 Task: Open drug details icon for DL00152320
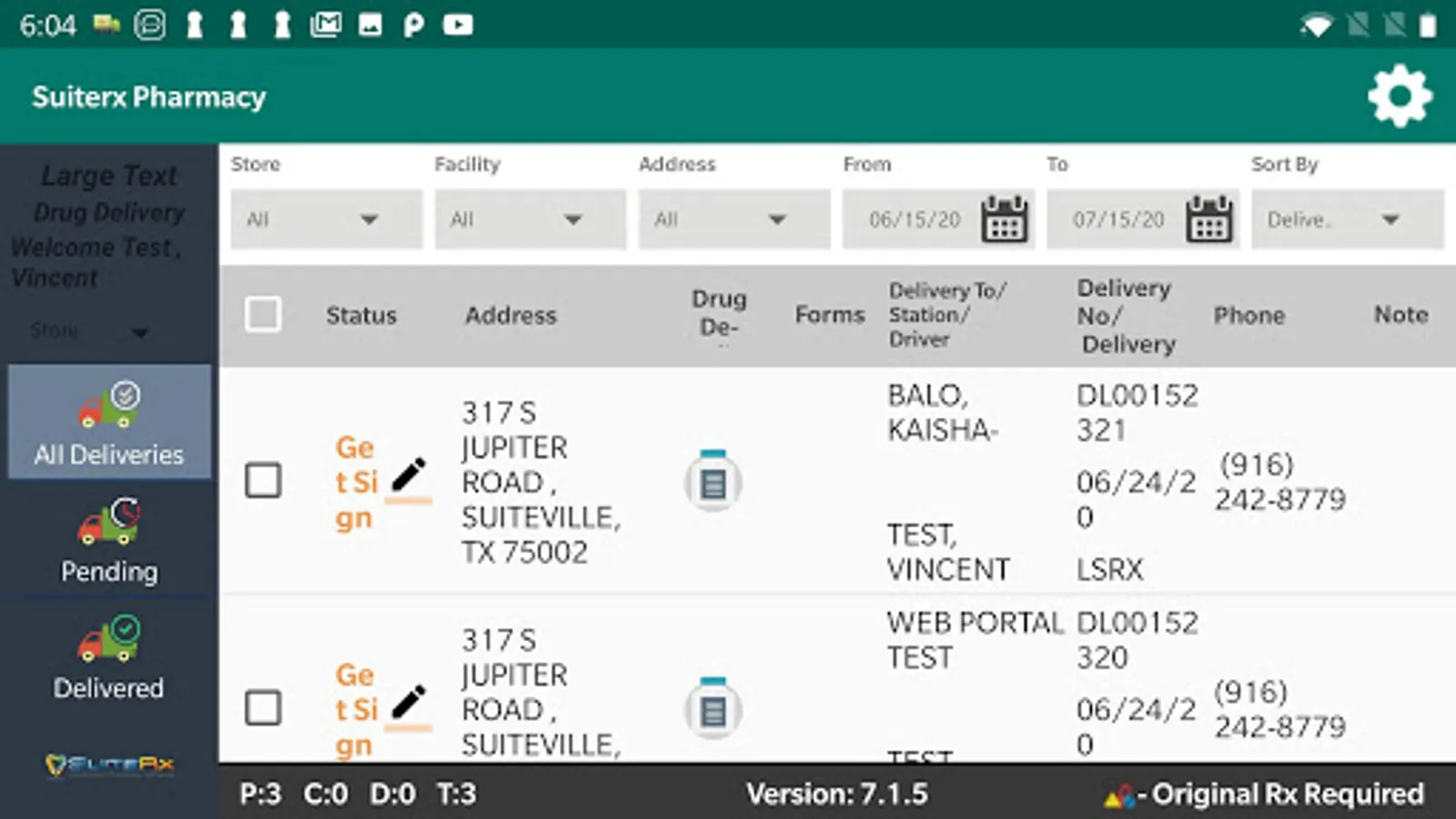coord(713,708)
